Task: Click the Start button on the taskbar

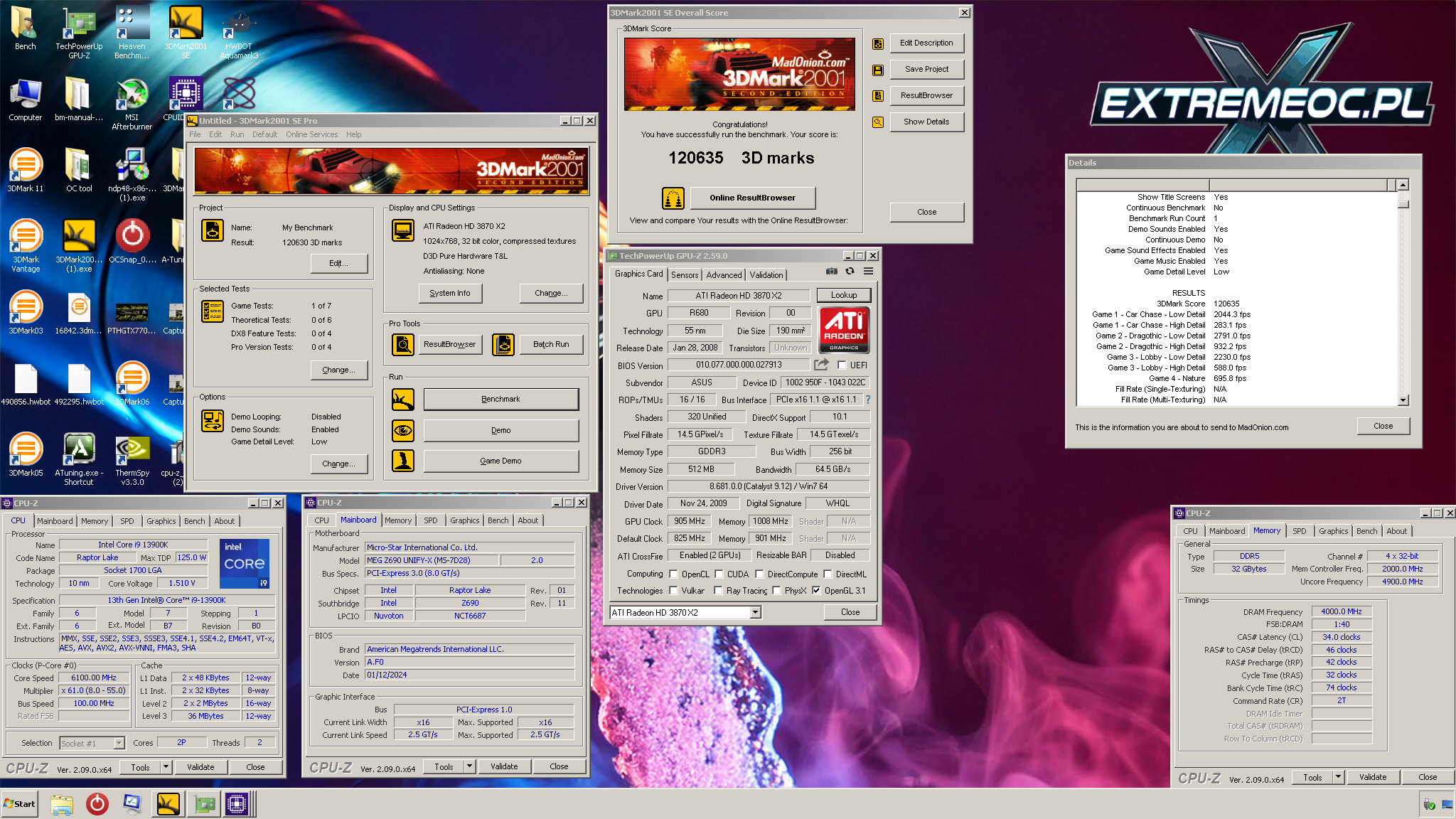Action: tap(20, 804)
